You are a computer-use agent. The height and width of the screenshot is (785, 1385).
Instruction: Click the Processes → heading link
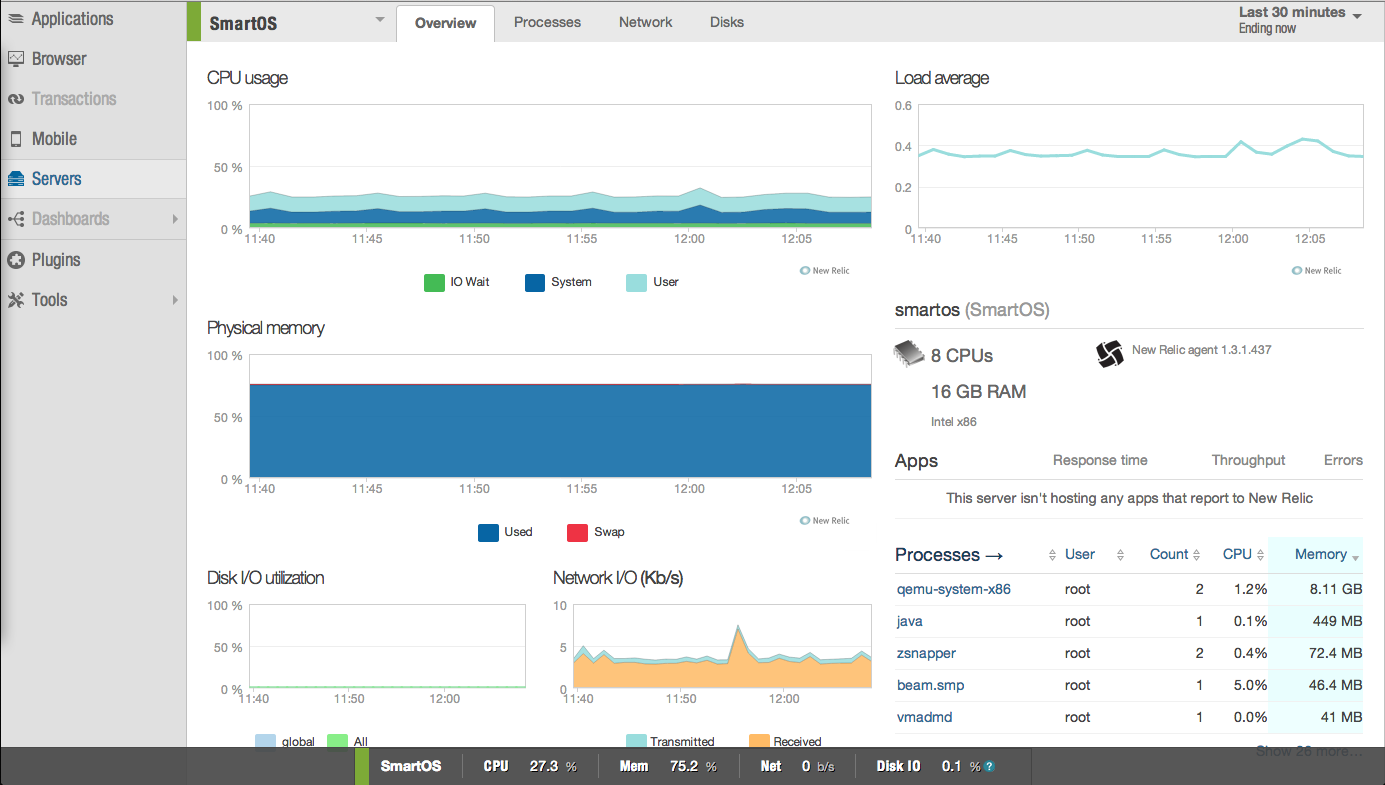[x=949, y=555]
